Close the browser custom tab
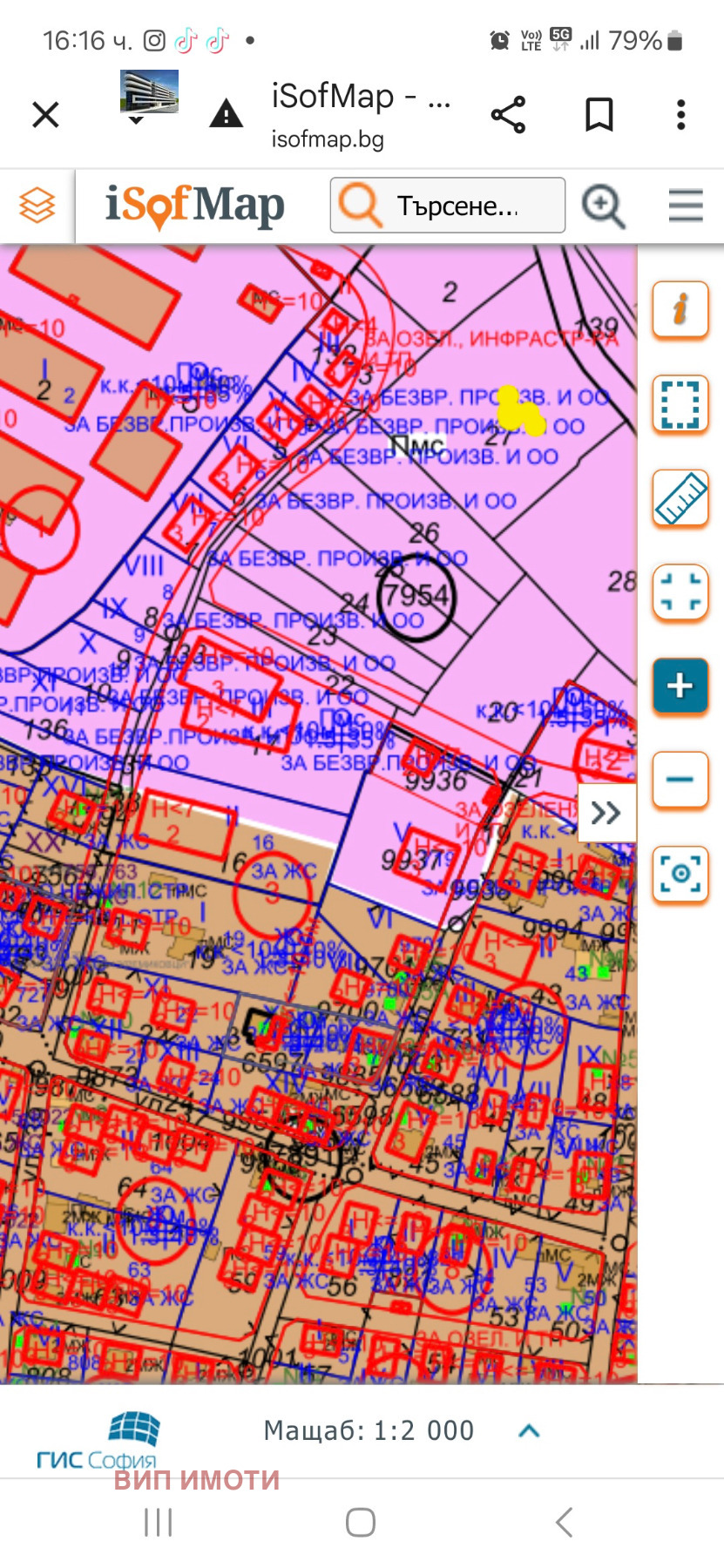Screen dimensions: 724x1568 pos(45,115)
